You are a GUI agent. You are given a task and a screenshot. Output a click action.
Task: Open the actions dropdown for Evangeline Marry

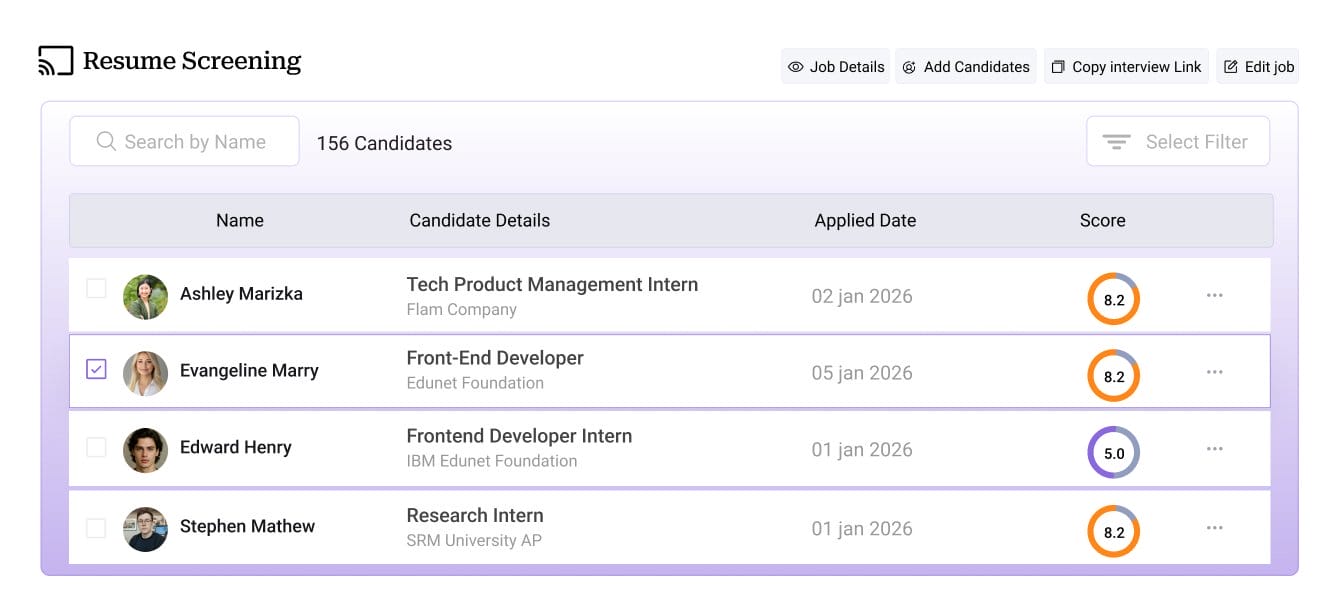1214,371
